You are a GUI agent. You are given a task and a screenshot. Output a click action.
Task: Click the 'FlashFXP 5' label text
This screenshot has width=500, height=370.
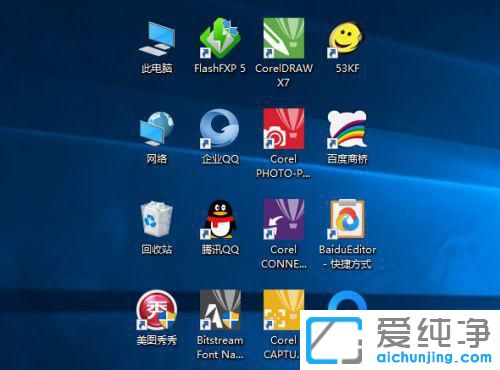click(220, 68)
